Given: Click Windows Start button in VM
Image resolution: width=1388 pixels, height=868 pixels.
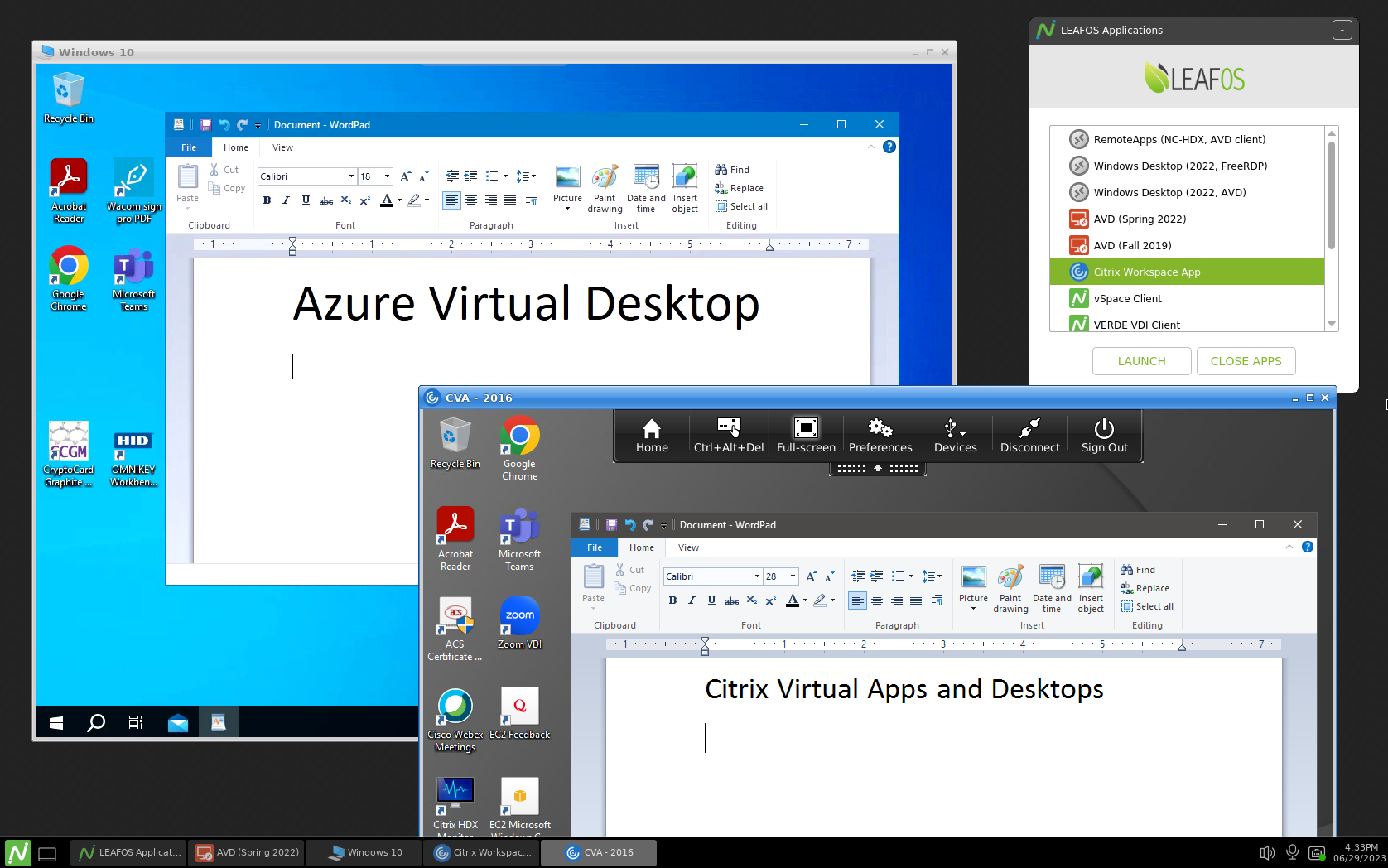Looking at the screenshot, I should point(56,723).
